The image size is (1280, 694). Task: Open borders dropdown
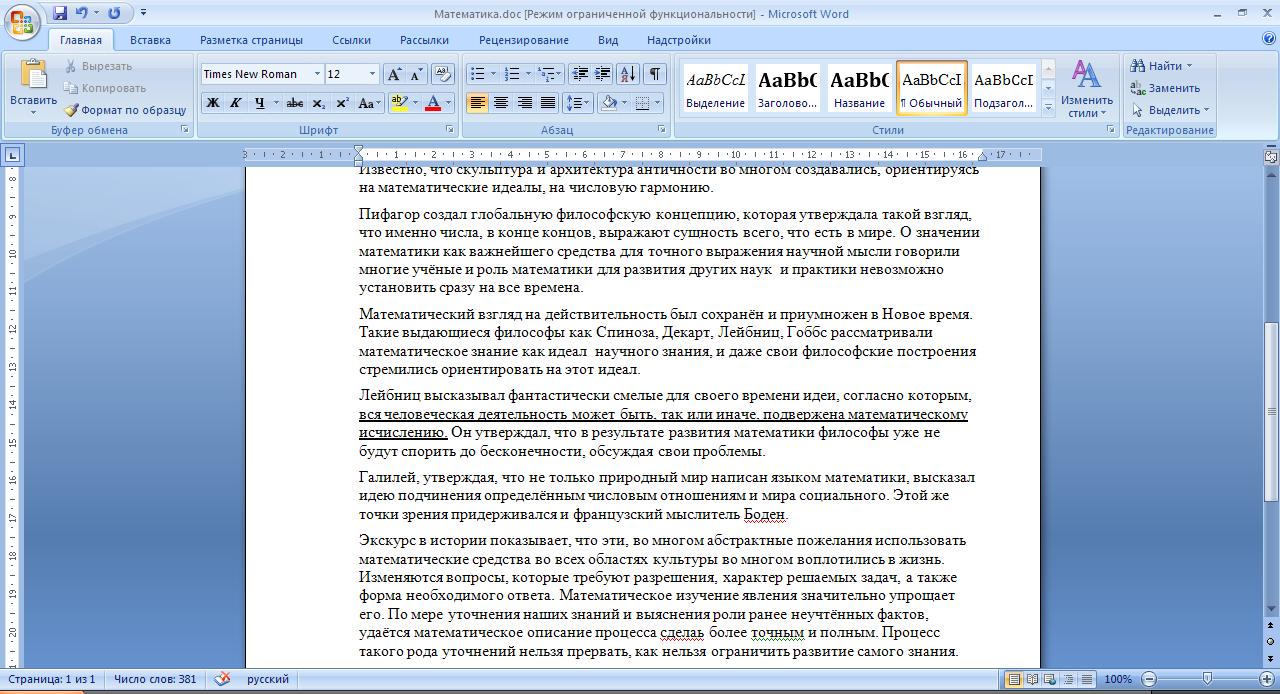click(x=655, y=103)
